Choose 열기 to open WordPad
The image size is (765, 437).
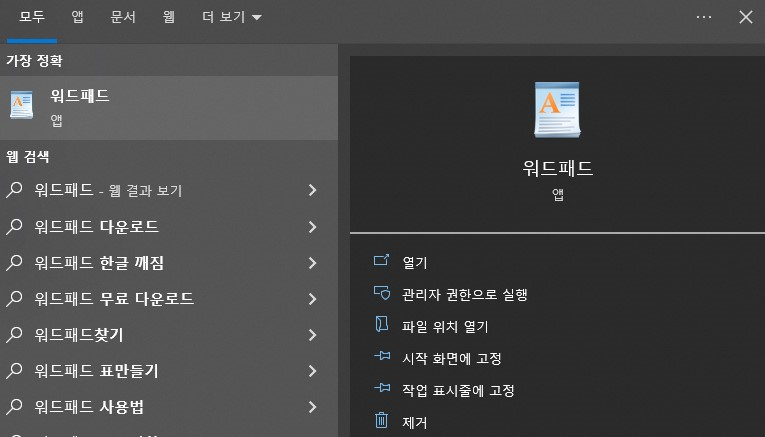tap(415, 262)
